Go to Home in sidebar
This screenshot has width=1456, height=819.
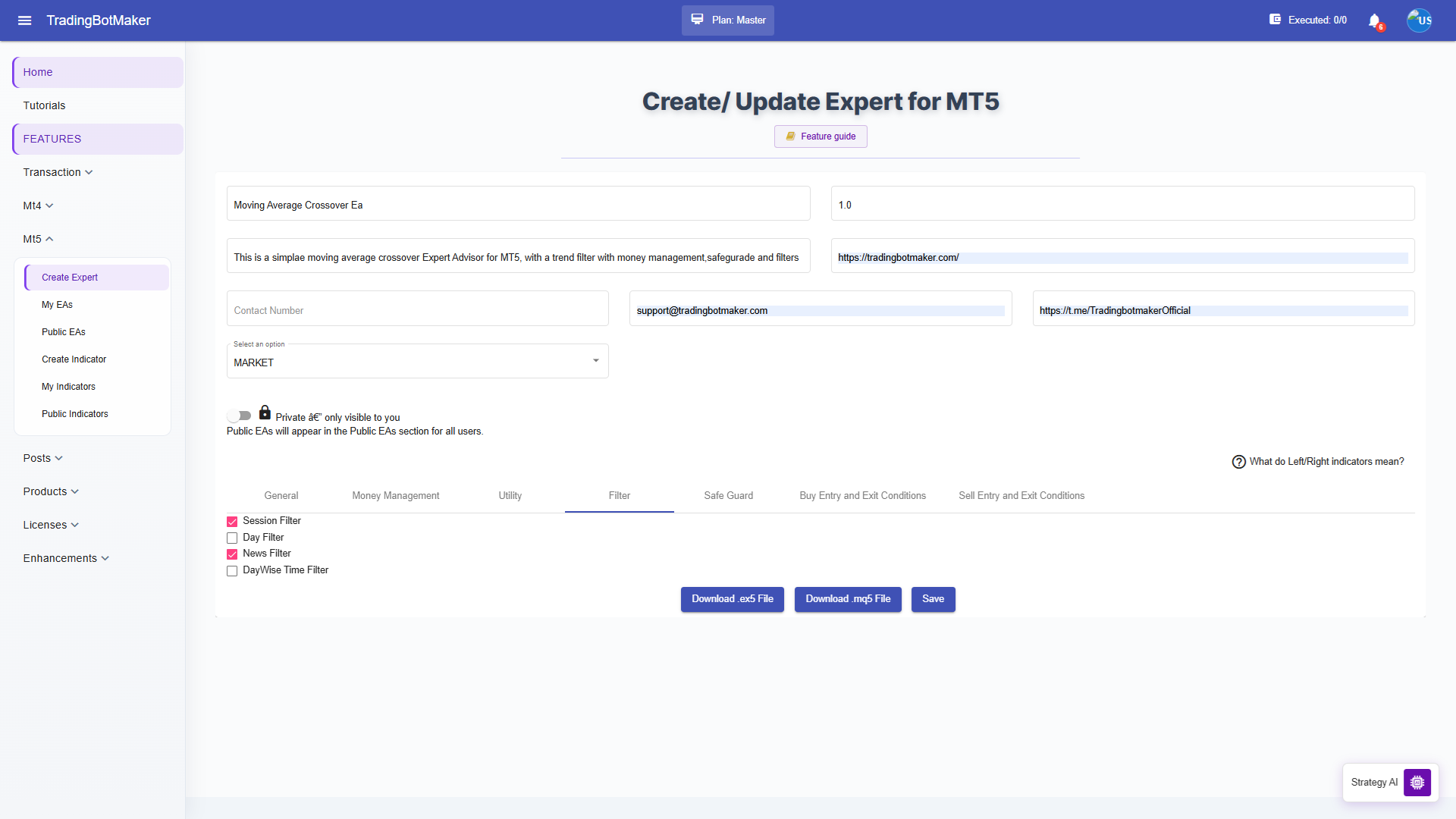(x=98, y=72)
